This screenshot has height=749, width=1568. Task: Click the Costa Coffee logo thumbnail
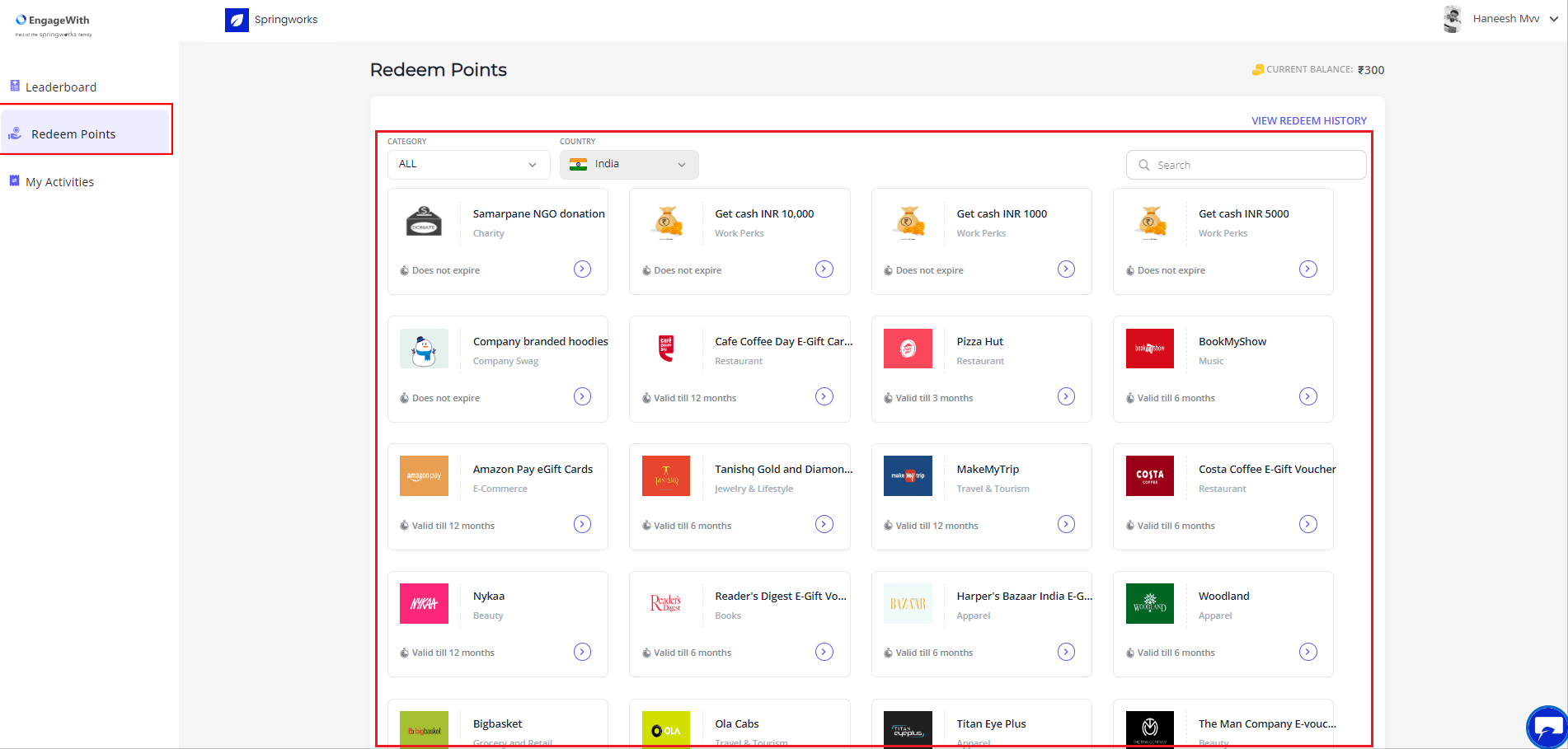point(1149,476)
